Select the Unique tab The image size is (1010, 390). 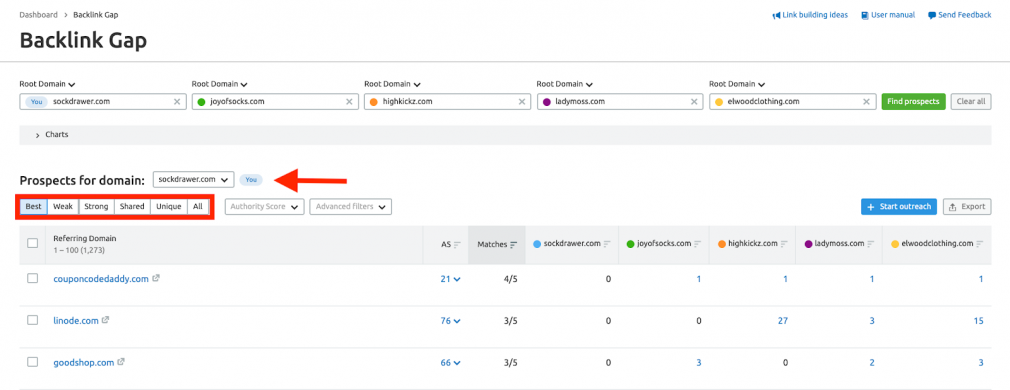[x=169, y=207]
